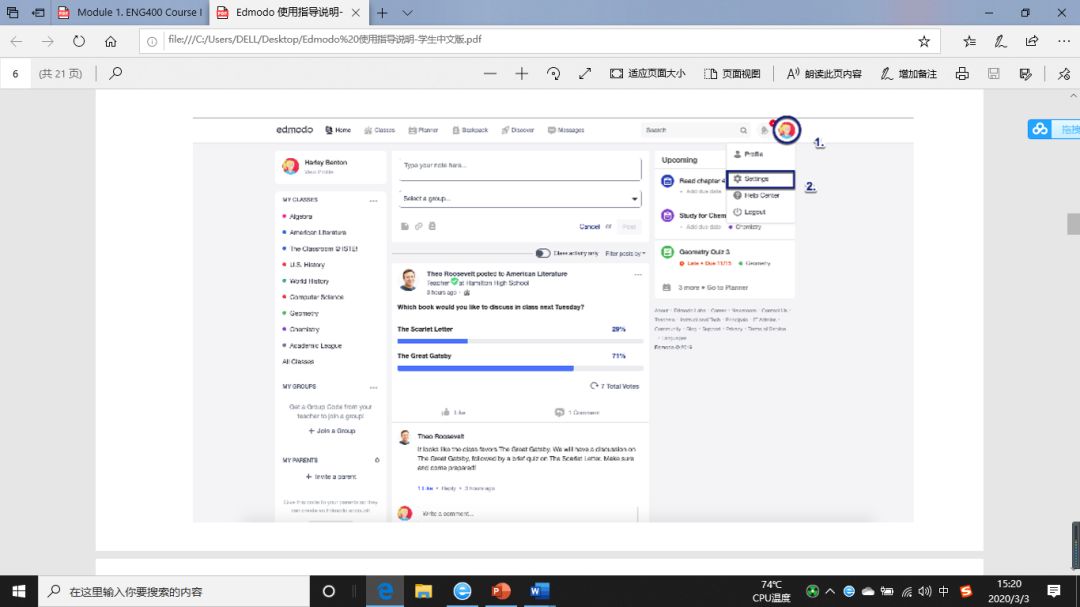Open the Select a group dropdown
The height and width of the screenshot is (607, 1080).
tap(520, 198)
